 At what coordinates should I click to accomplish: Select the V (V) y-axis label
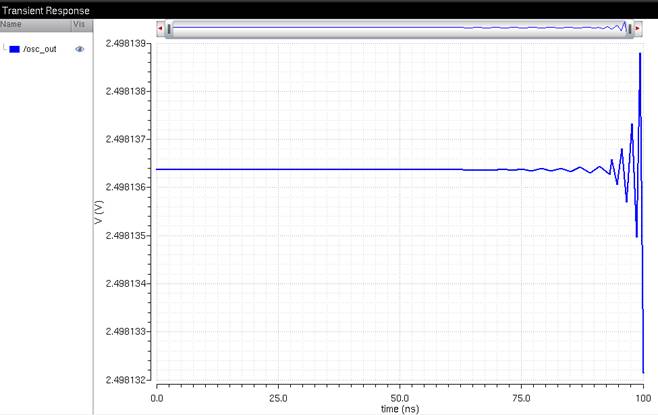pyautogui.click(x=98, y=212)
